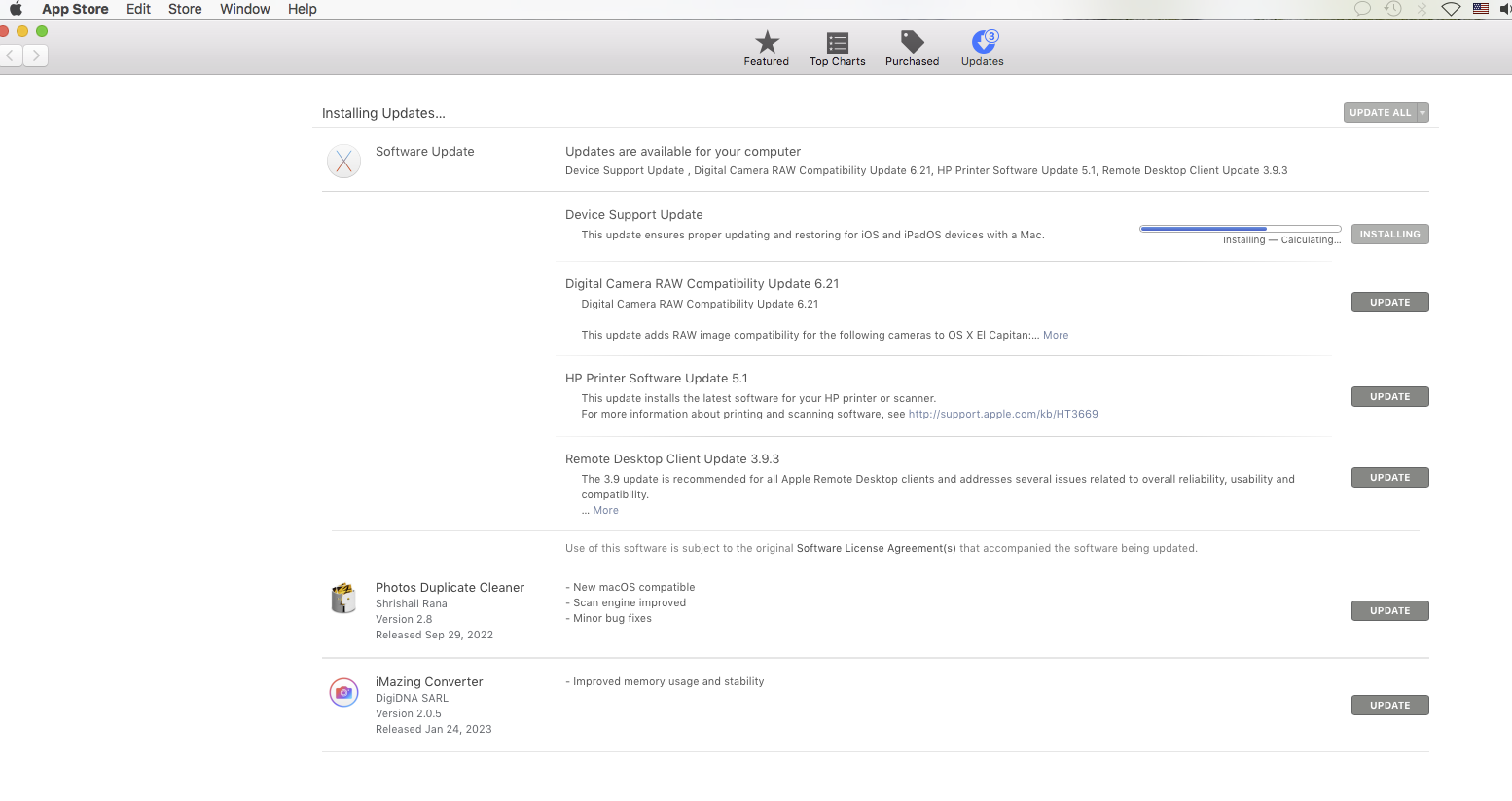Click the Installing Updates... status text
This screenshot has width=1512, height=801.
click(383, 113)
